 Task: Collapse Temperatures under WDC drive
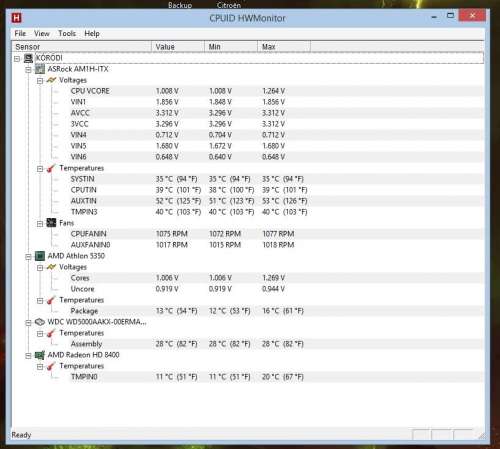(40, 334)
